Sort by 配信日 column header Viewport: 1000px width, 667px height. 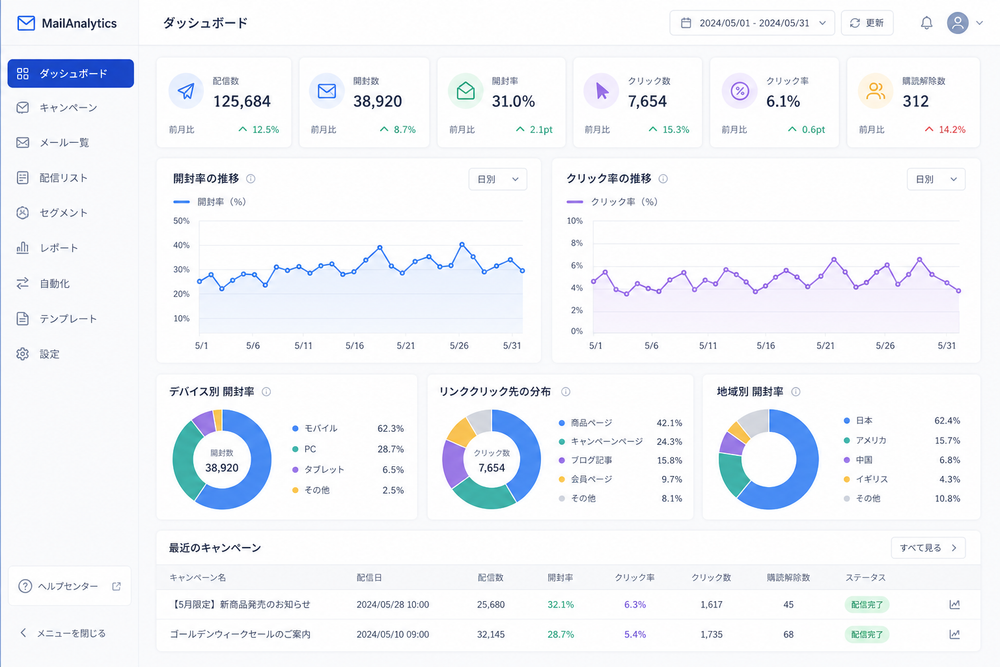(x=369, y=578)
